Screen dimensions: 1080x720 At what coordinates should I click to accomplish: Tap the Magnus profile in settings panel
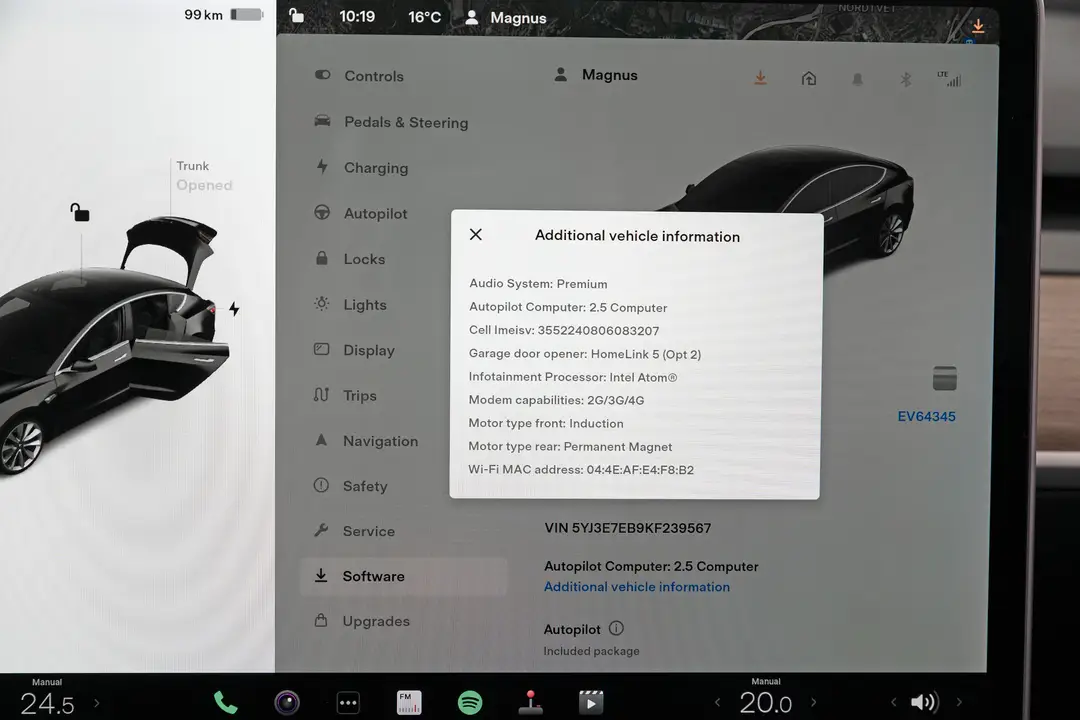click(x=596, y=74)
